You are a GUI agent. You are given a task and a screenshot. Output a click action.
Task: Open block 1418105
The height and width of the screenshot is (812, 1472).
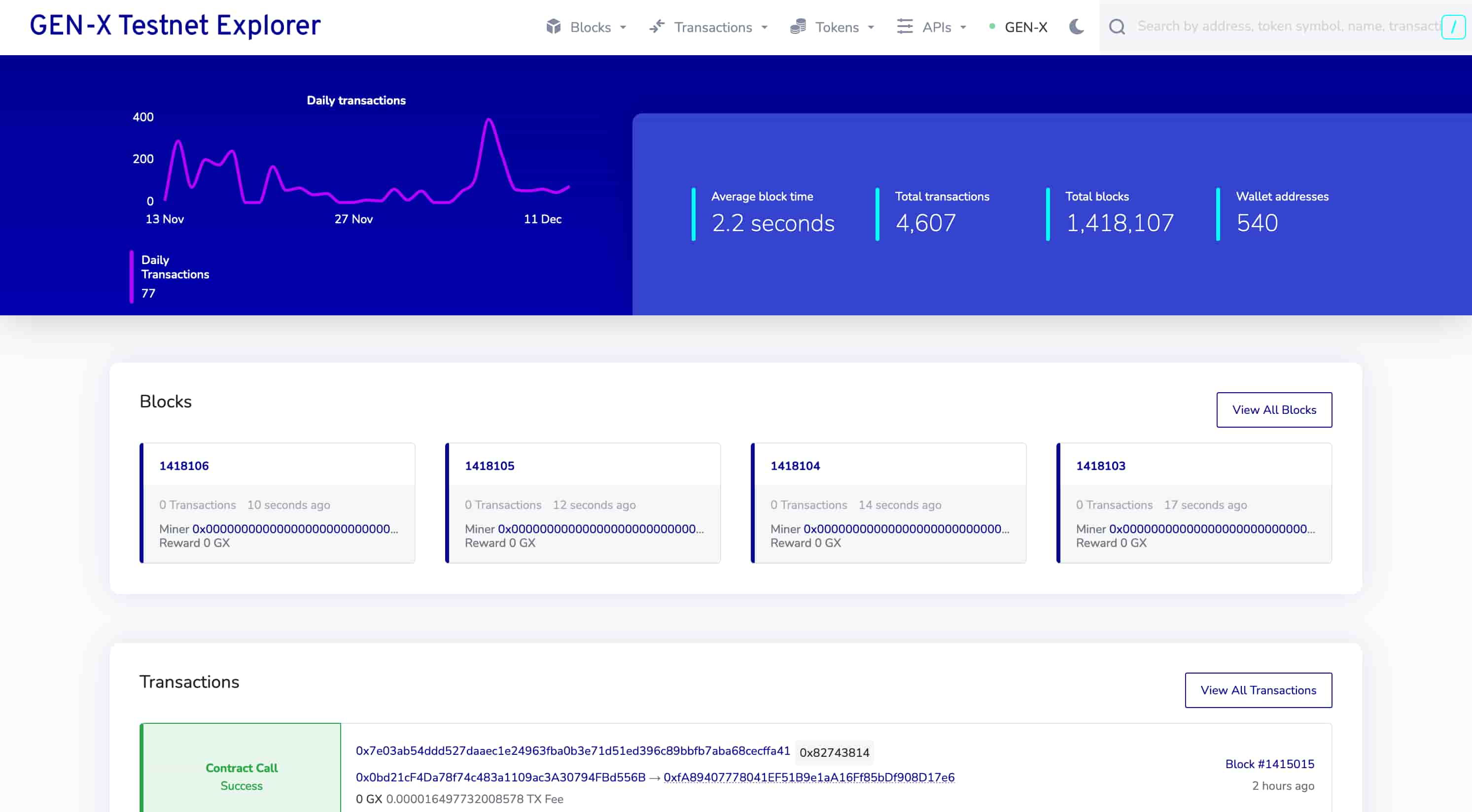click(x=490, y=466)
